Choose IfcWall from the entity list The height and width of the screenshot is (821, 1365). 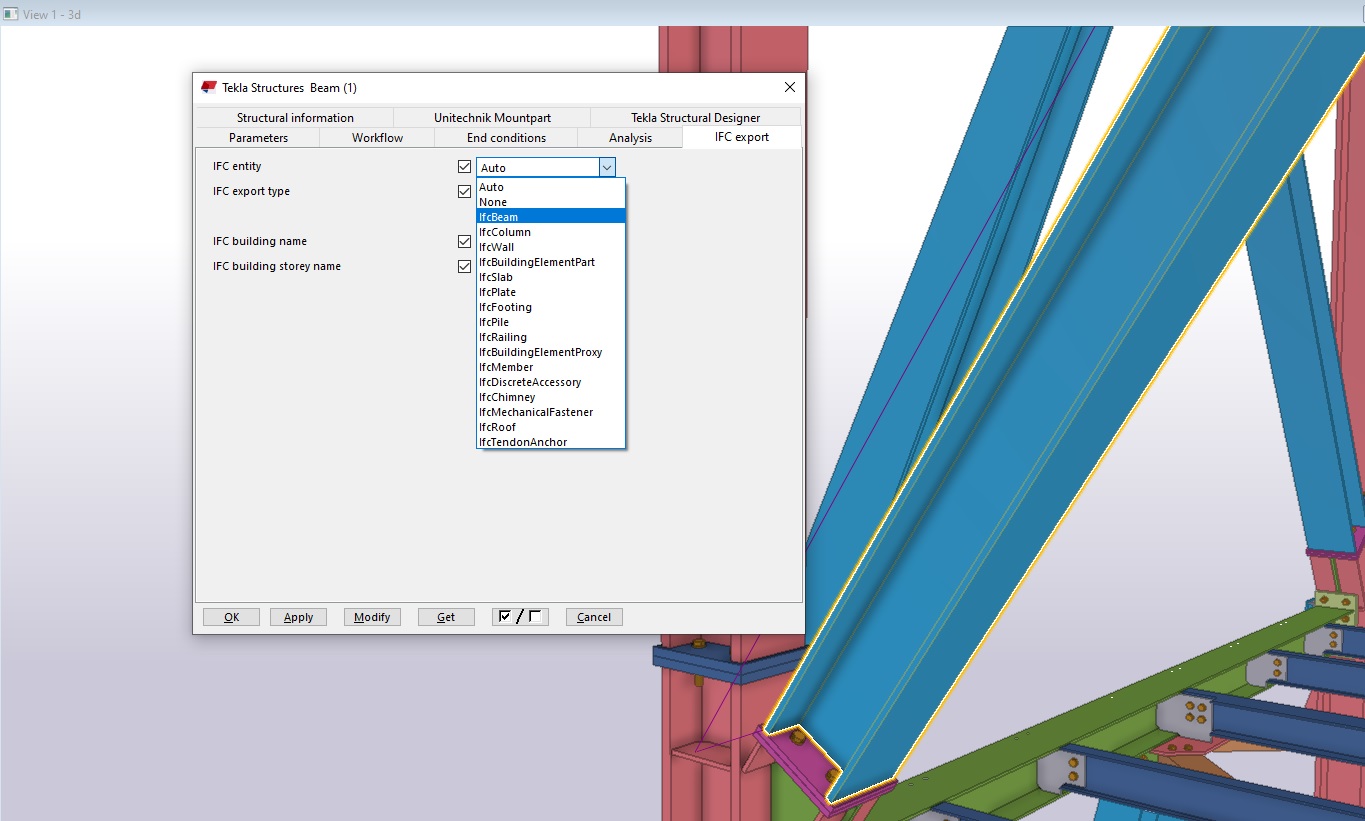tap(551, 247)
